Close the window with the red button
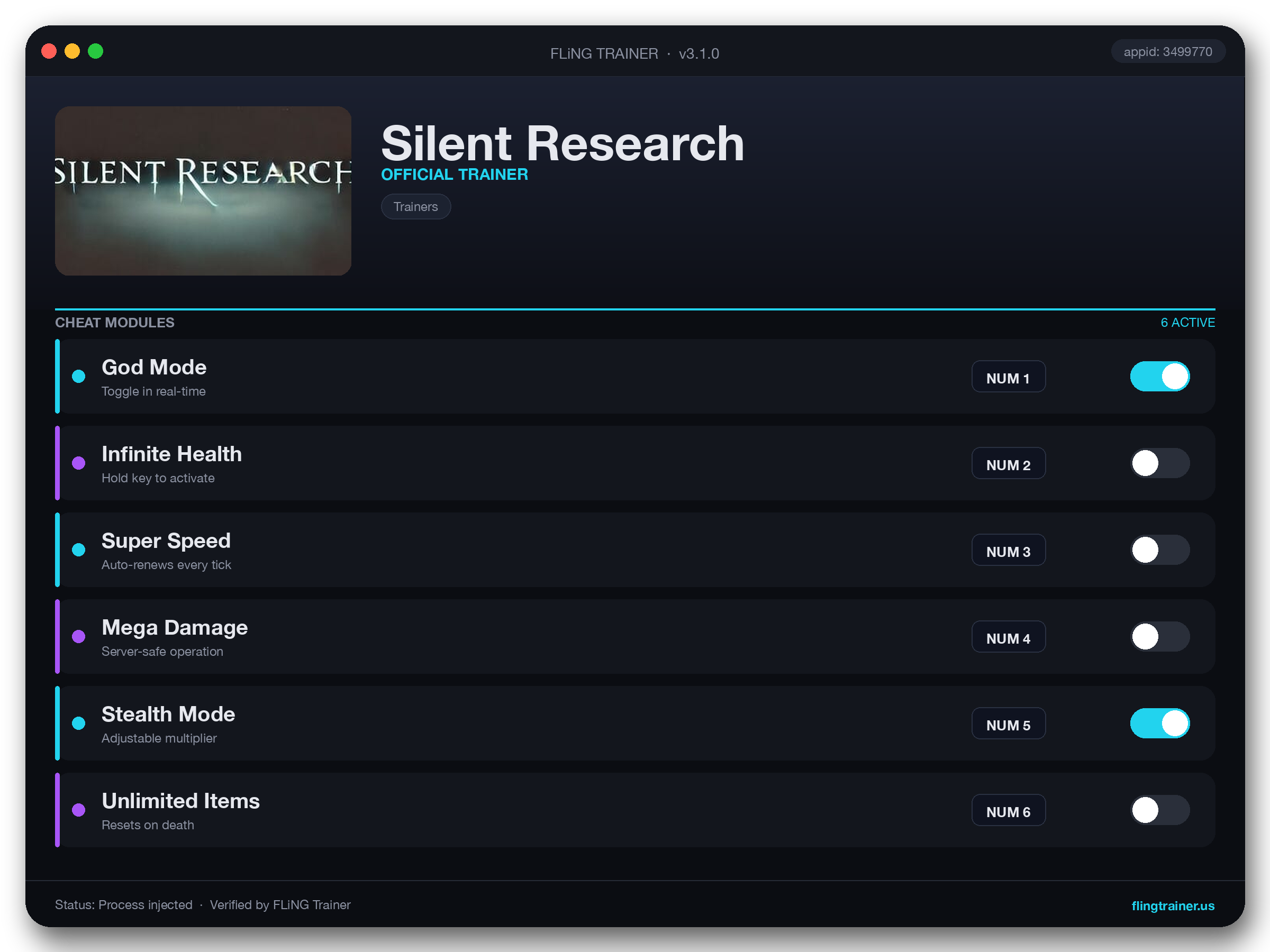 coord(49,51)
